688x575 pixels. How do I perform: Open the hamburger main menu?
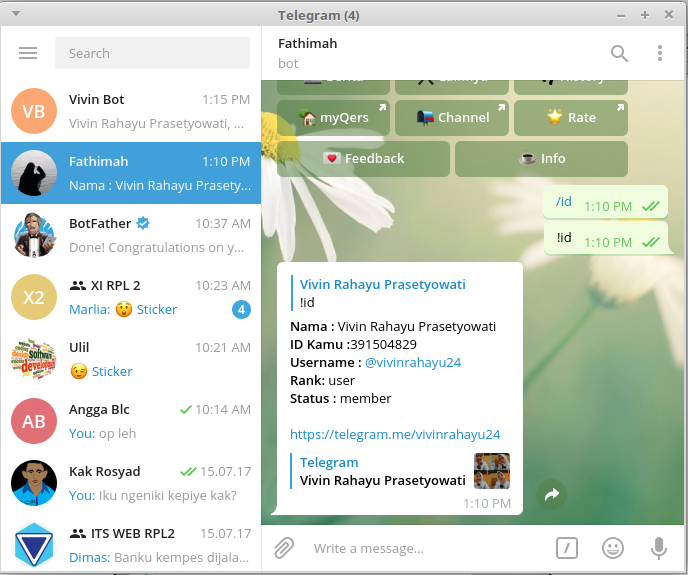[28, 53]
